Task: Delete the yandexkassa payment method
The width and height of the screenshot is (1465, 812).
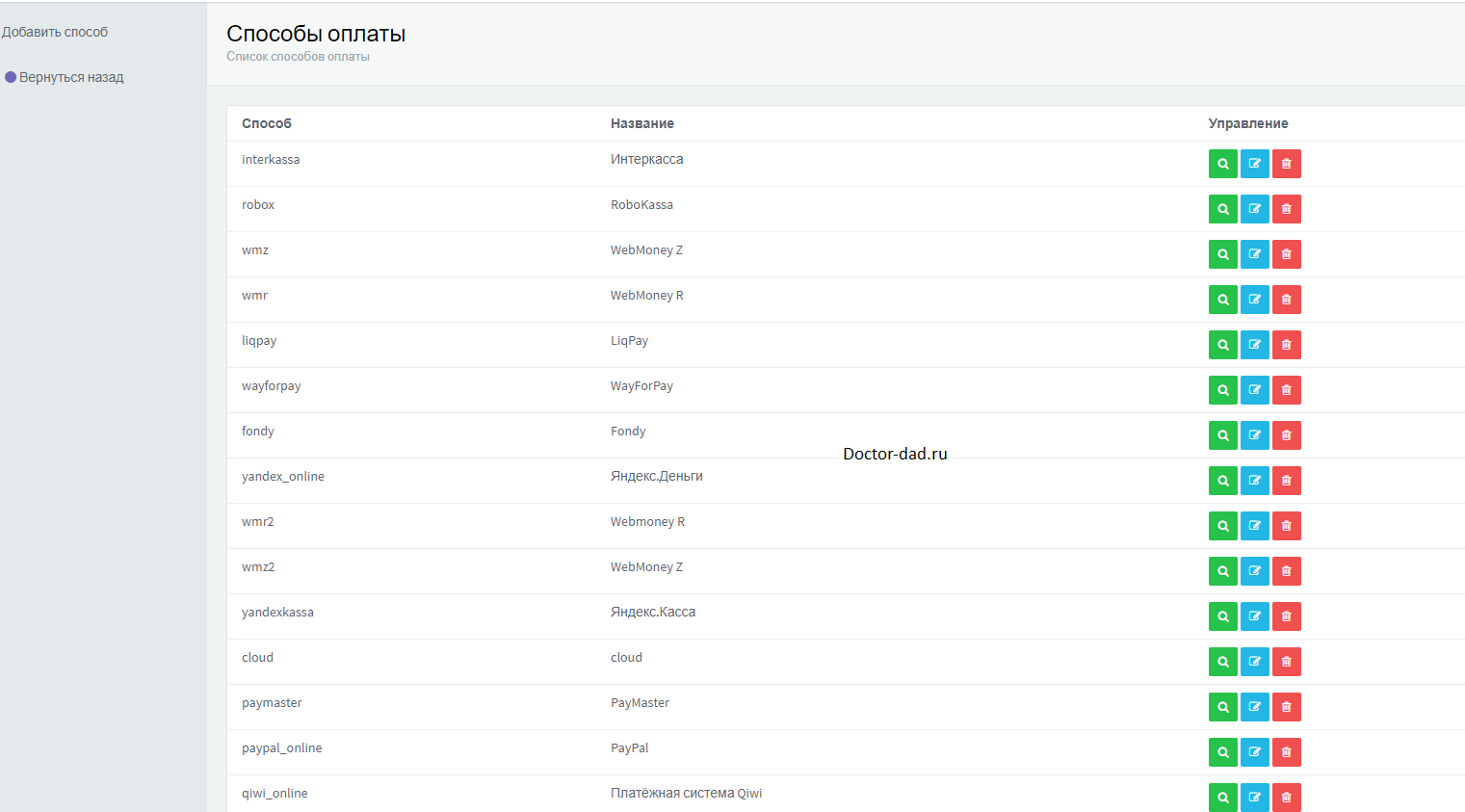Action: click(x=1287, y=616)
